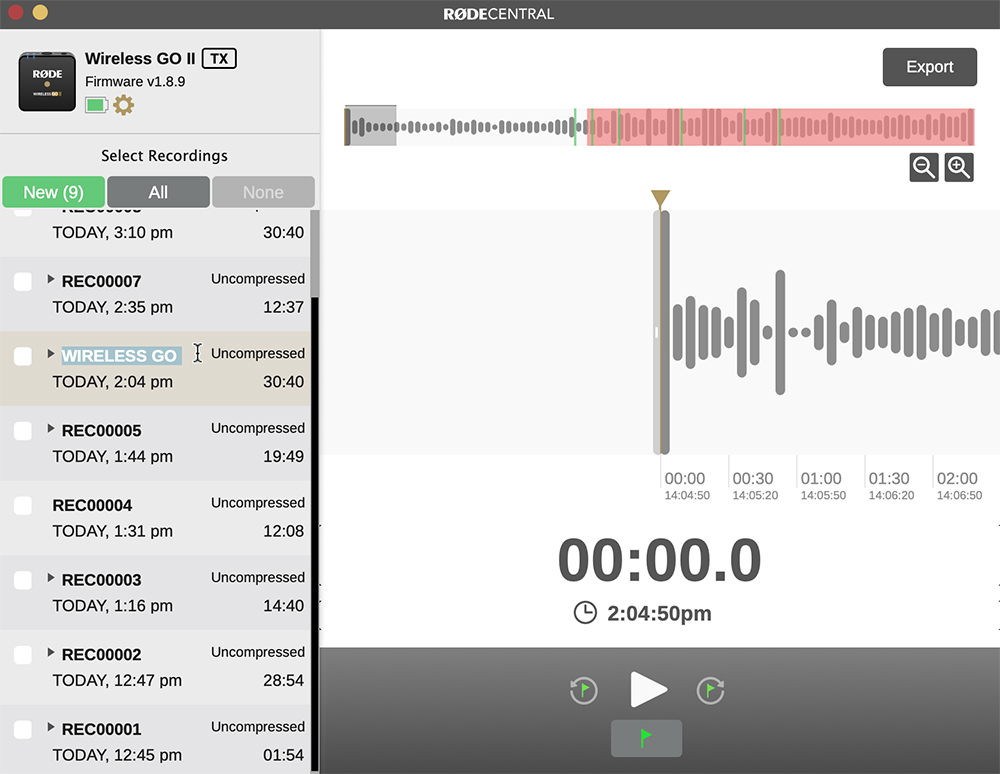The width and height of the screenshot is (1000, 774).
Task: Check the battery level indicator
Action: 96,105
